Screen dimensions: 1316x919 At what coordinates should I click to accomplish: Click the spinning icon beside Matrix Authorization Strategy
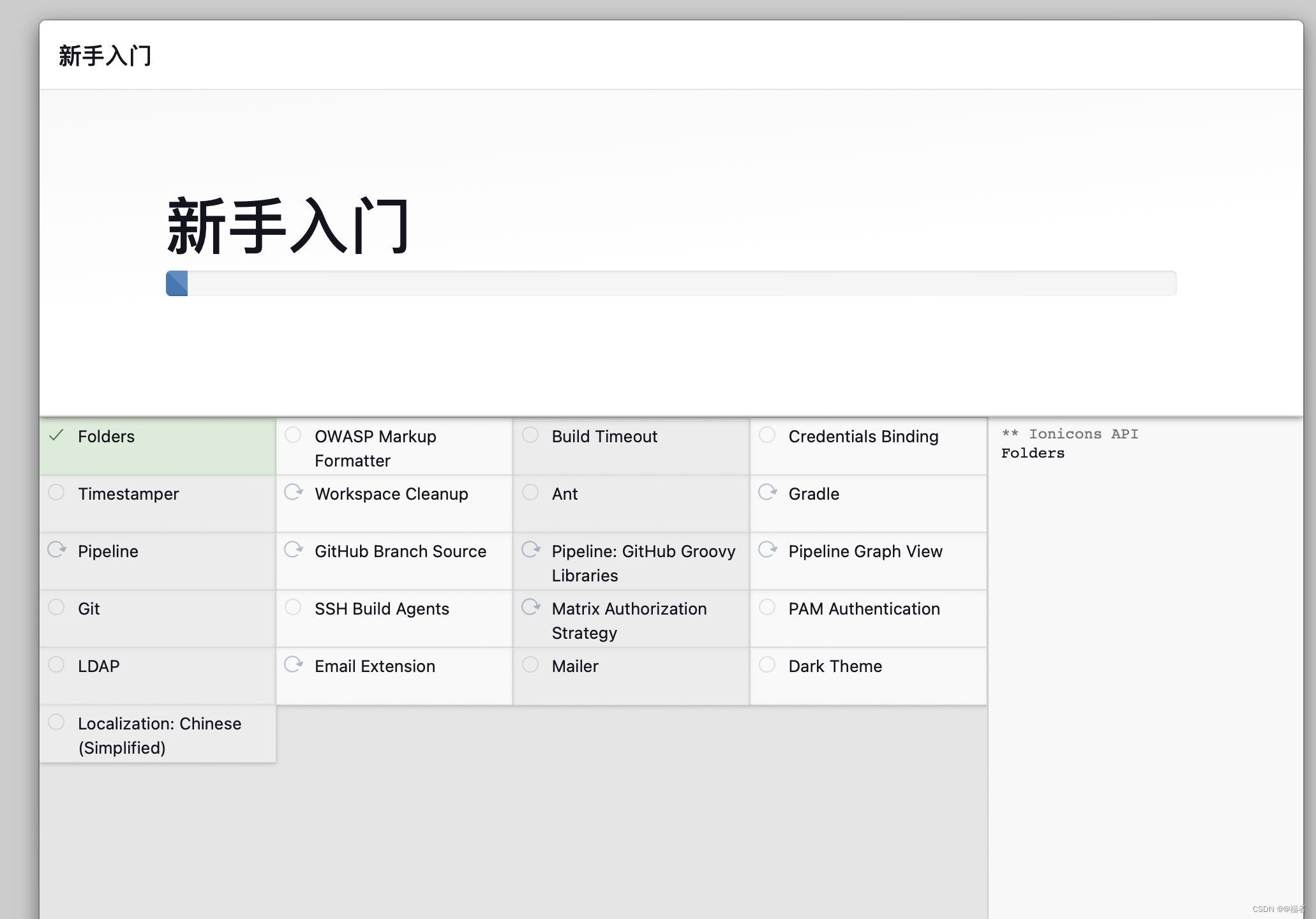click(531, 607)
